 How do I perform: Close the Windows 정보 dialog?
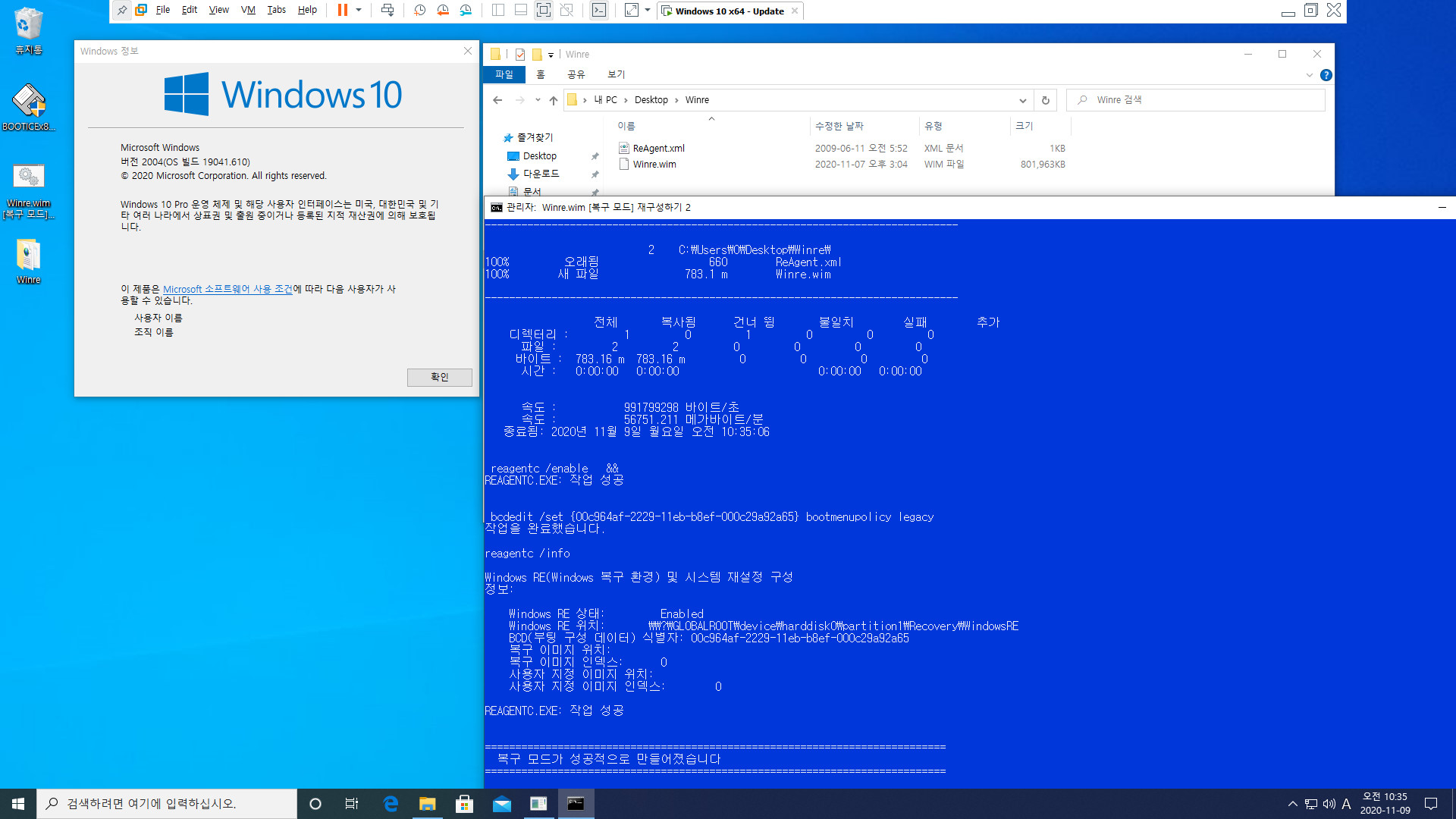click(x=468, y=51)
